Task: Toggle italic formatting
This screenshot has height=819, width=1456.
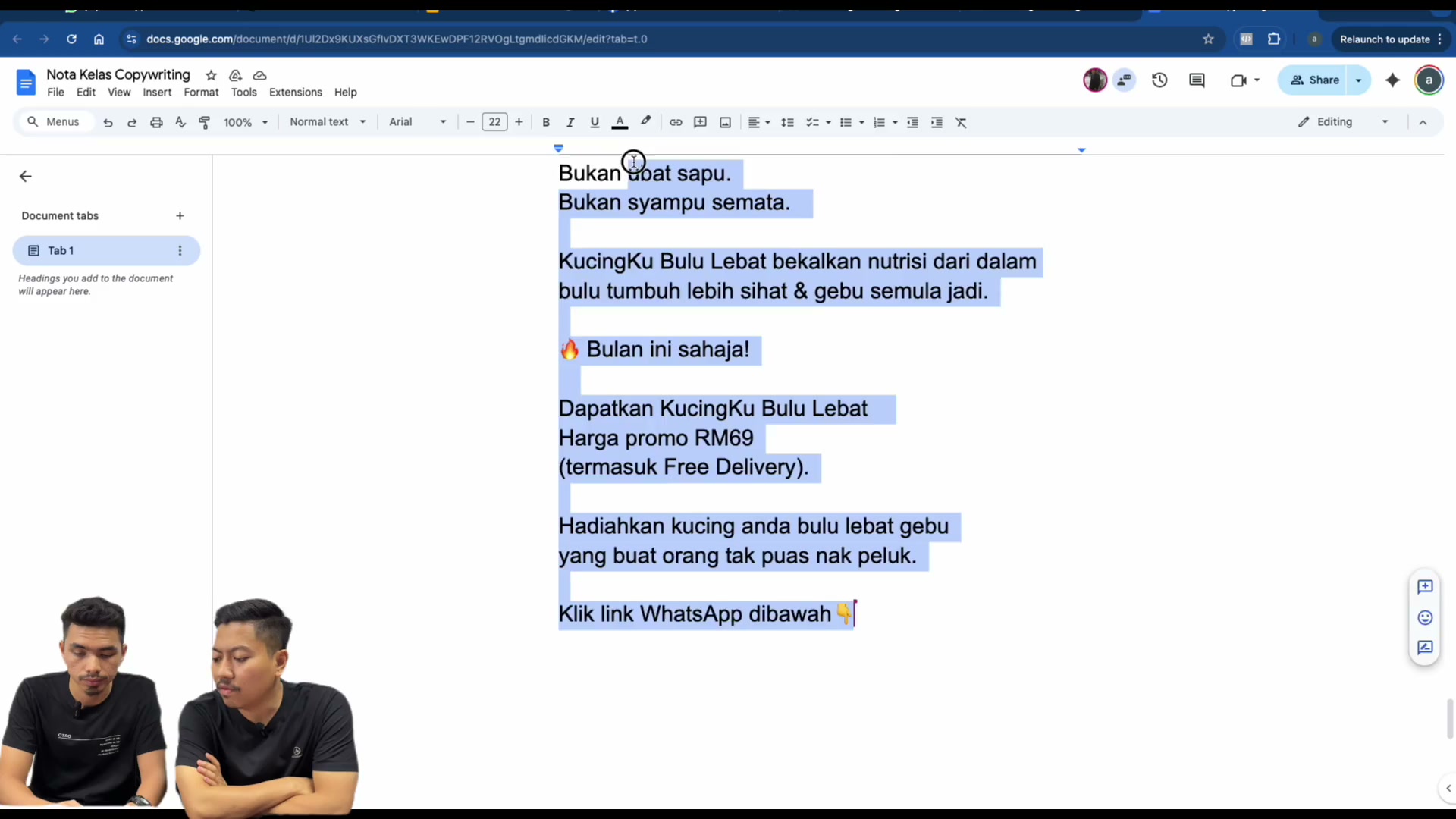Action: pos(570,122)
